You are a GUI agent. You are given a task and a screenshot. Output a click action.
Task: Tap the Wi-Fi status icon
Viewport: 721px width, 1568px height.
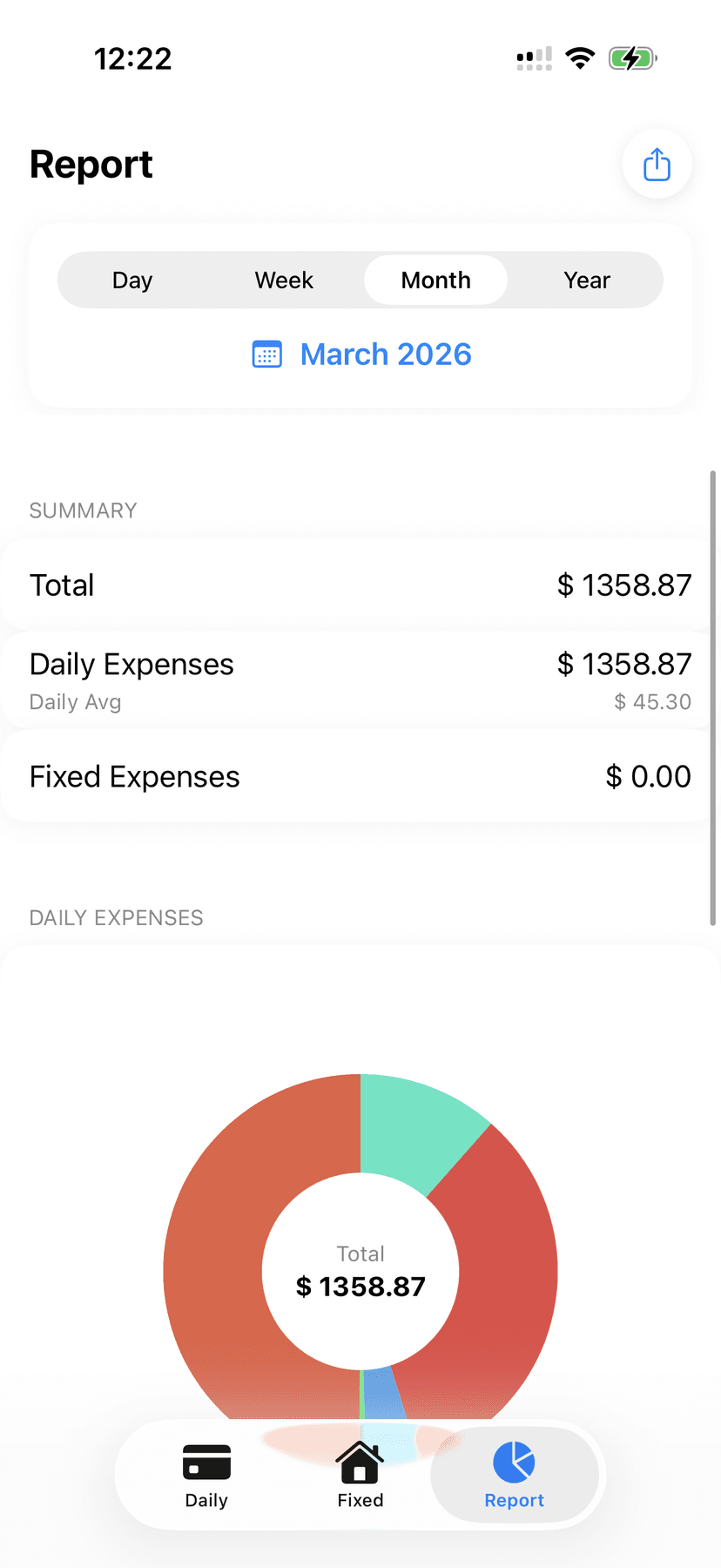(580, 58)
